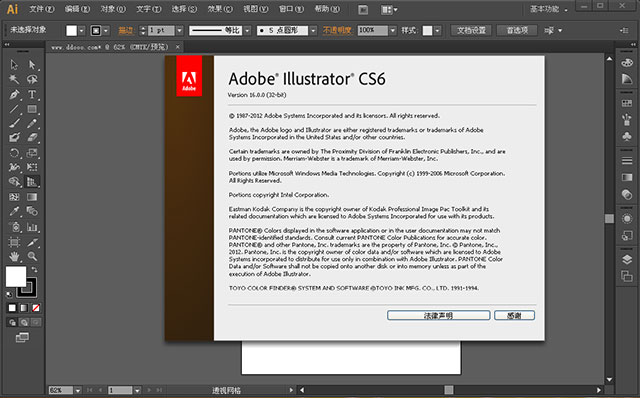640x398 pixels.
Task: Open the 样式 graphic style dropdown
Action: tap(437, 30)
